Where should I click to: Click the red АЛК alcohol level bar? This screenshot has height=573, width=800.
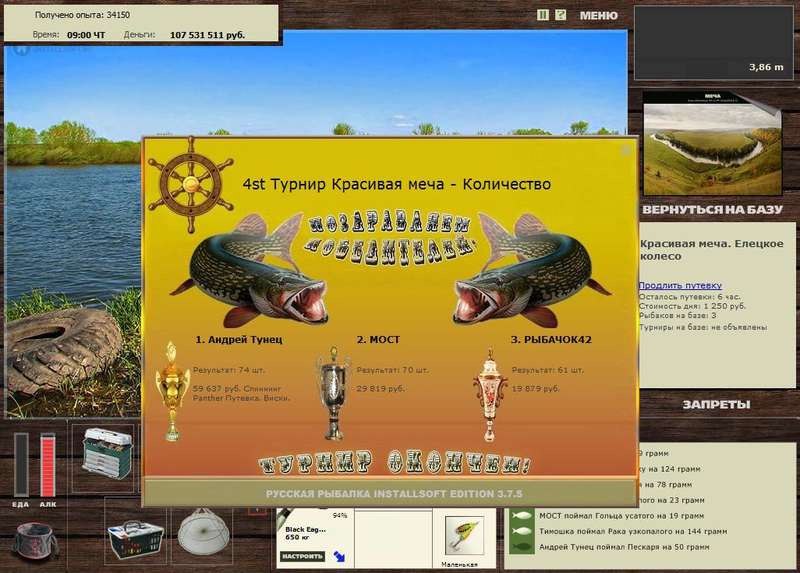click(47, 465)
